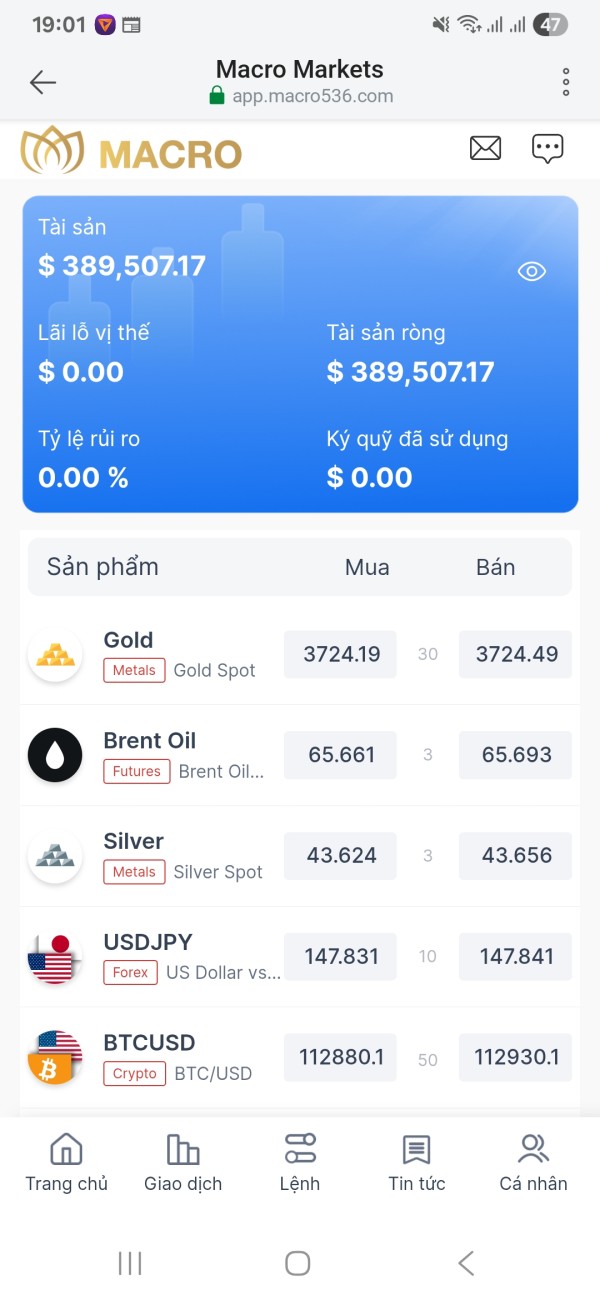Tap the Android home navigation button
The height and width of the screenshot is (1300, 600).
point(298,1263)
